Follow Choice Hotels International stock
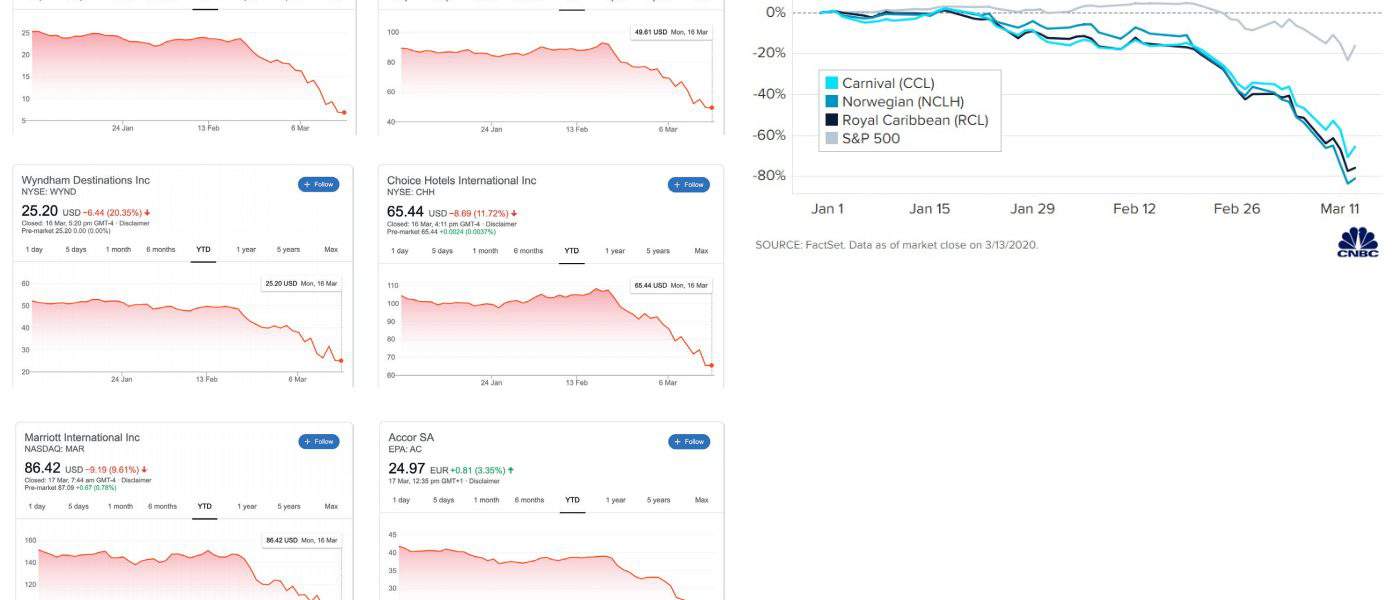This screenshot has width=1400, height=600. pos(689,184)
